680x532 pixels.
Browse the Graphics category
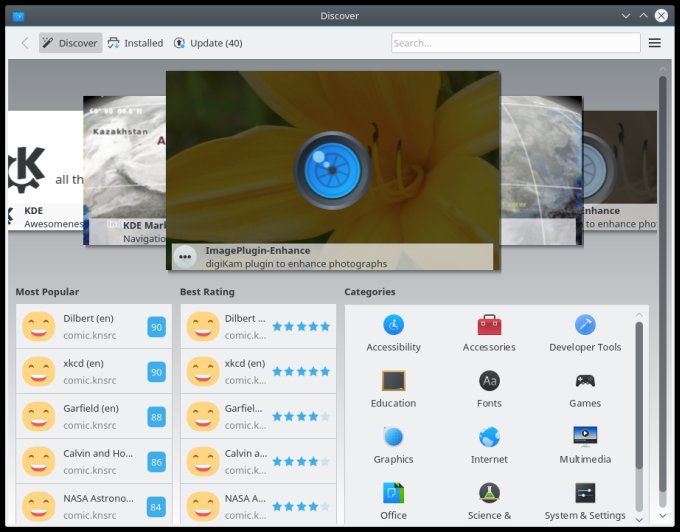pos(393,445)
